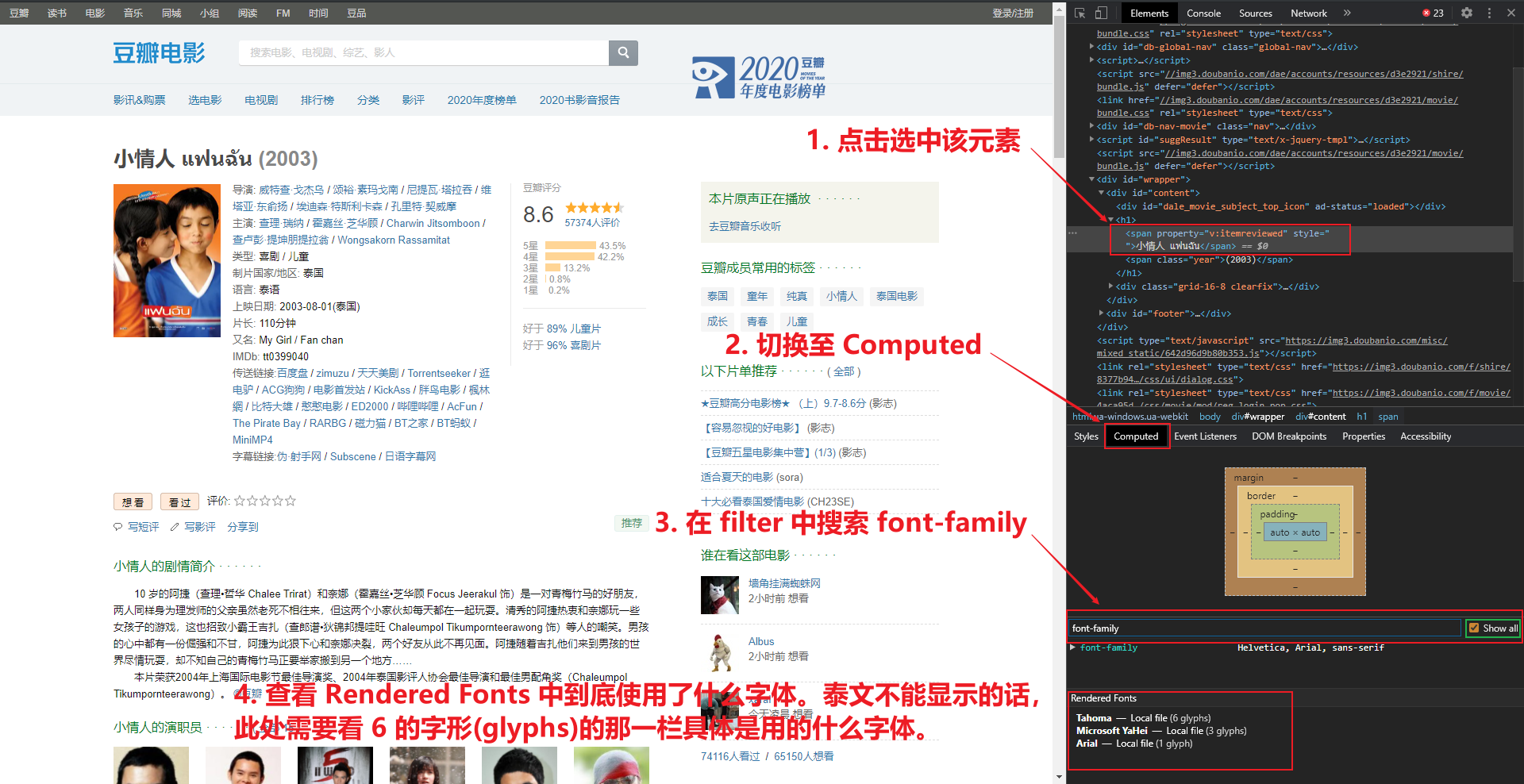
Task: Click the body breadcrumb in DevTools
Action: click(x=1210, y=417)
